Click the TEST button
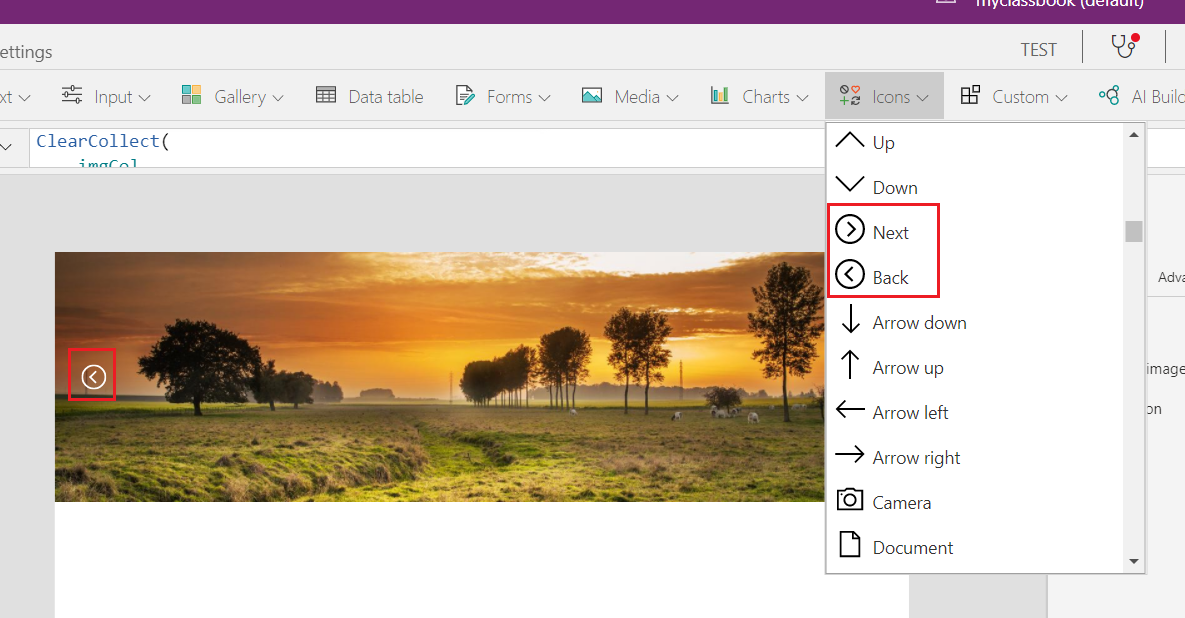 (x=1038, y=48)
